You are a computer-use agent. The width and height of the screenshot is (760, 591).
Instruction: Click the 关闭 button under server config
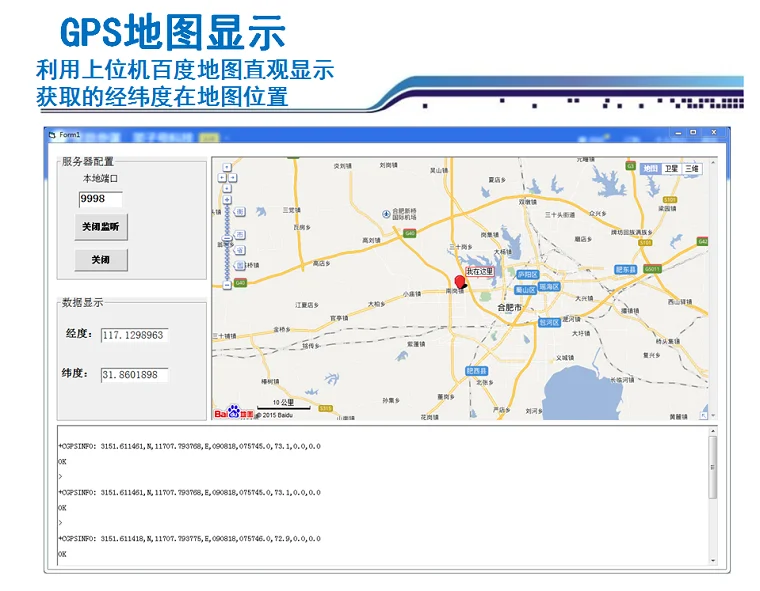101,260
